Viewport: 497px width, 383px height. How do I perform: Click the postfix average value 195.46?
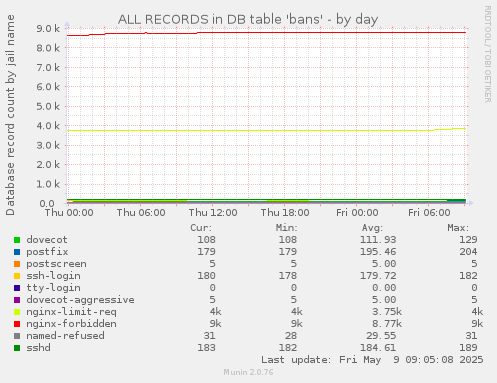(378, 252)
